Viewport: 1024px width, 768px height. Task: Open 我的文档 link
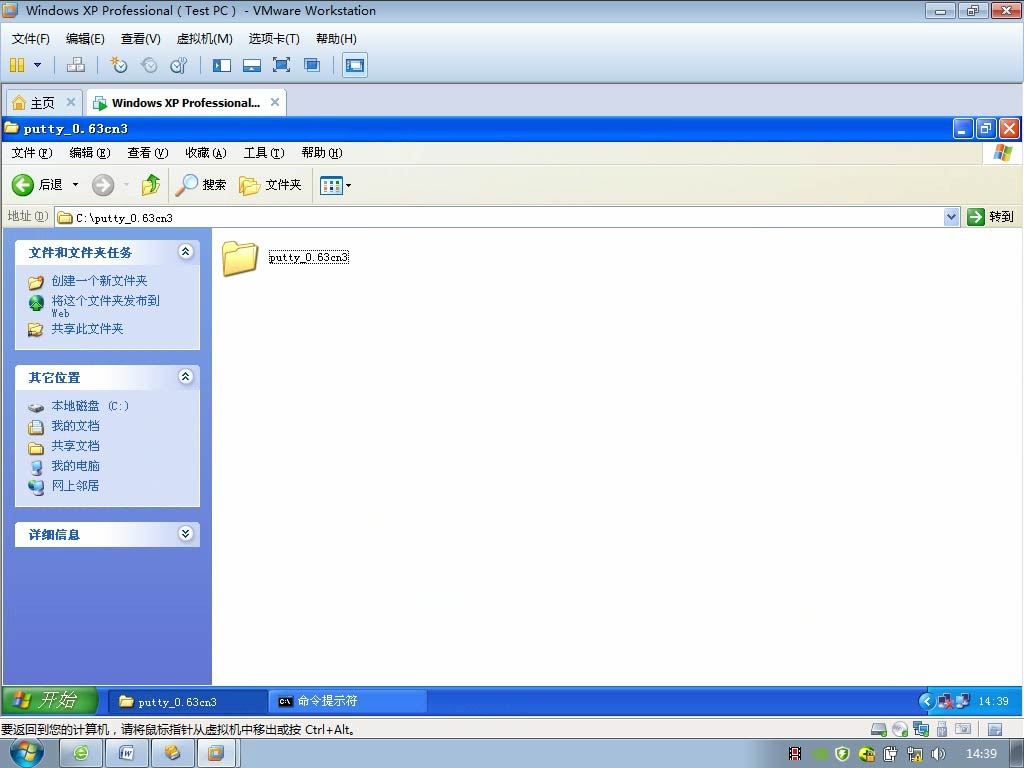click(x=76, y=426)
